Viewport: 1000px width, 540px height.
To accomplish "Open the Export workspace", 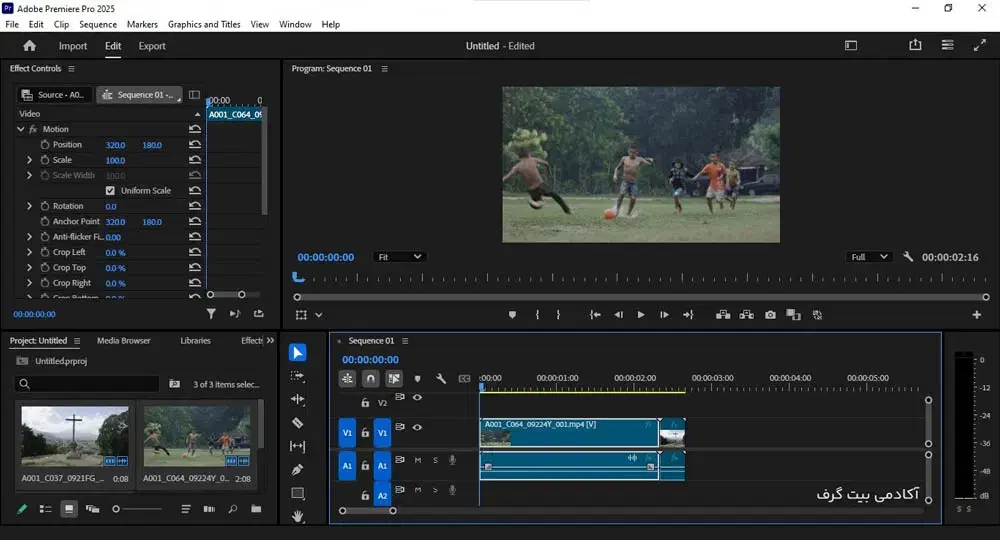I will point(152,46).
